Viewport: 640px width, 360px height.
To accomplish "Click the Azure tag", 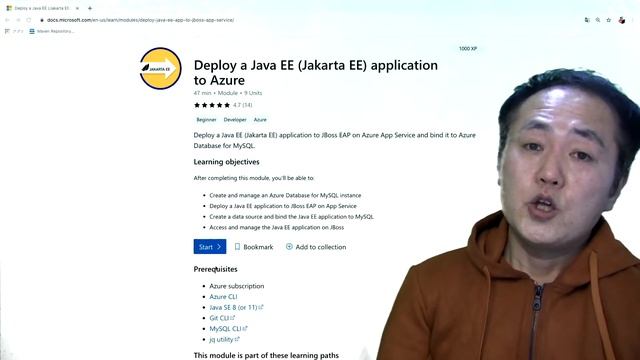I will click(x=260, y=120).
